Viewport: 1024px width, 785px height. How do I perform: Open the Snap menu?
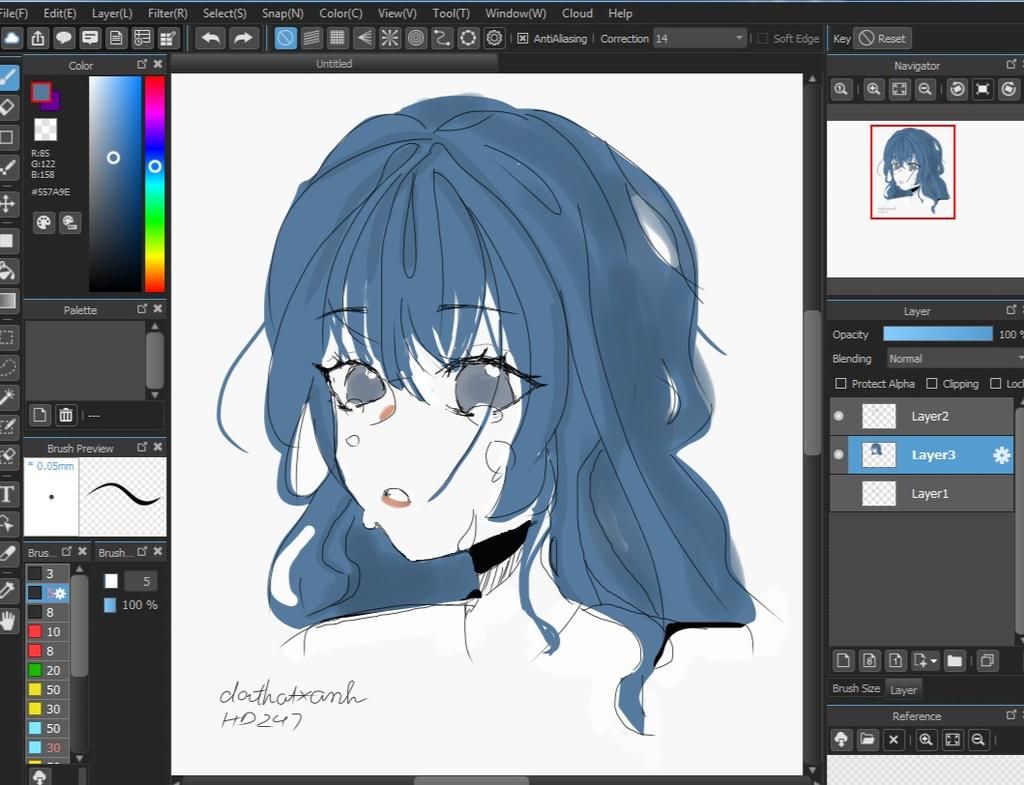coord(283,13)
